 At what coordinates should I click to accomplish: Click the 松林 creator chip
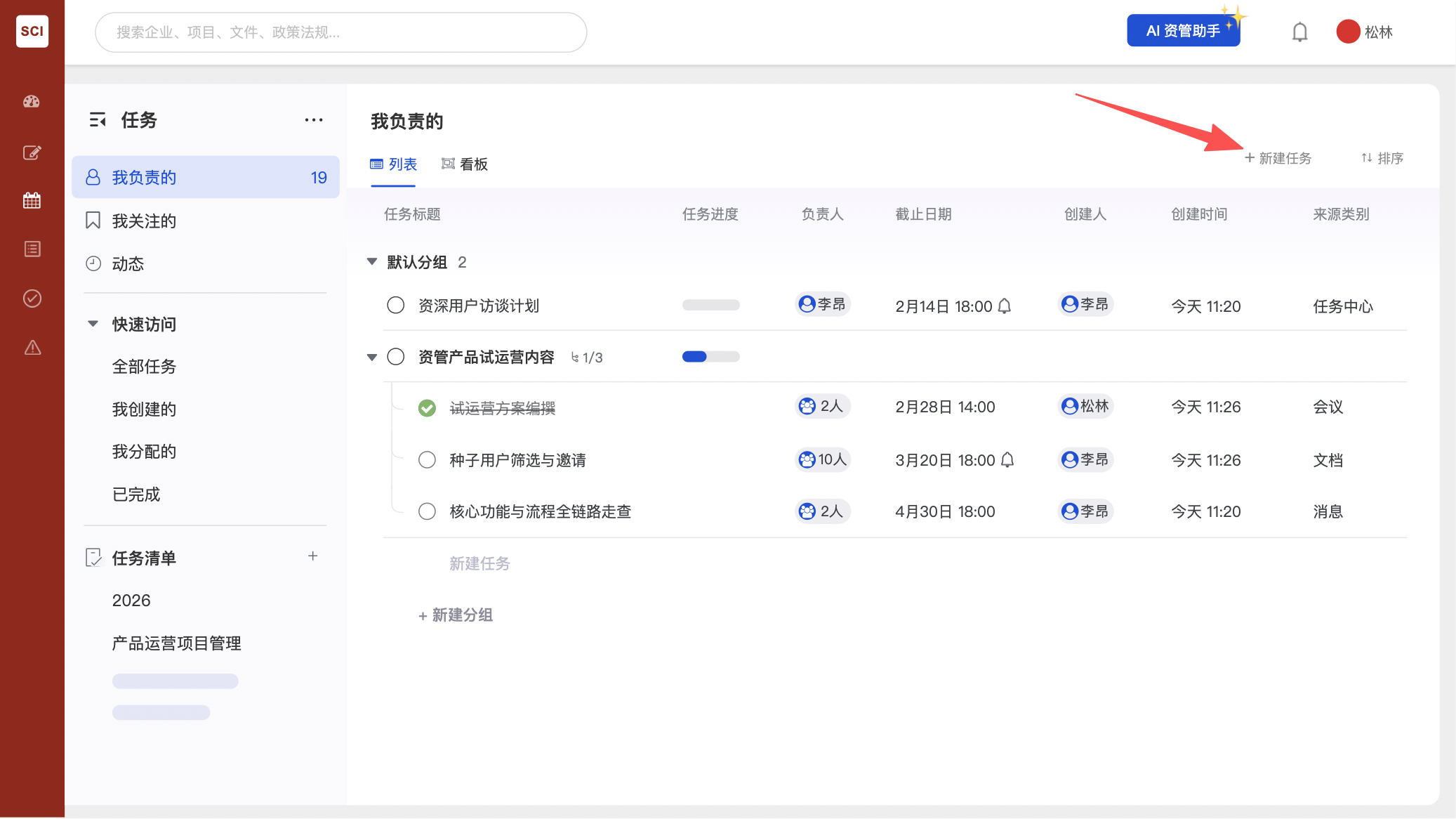1085,406
